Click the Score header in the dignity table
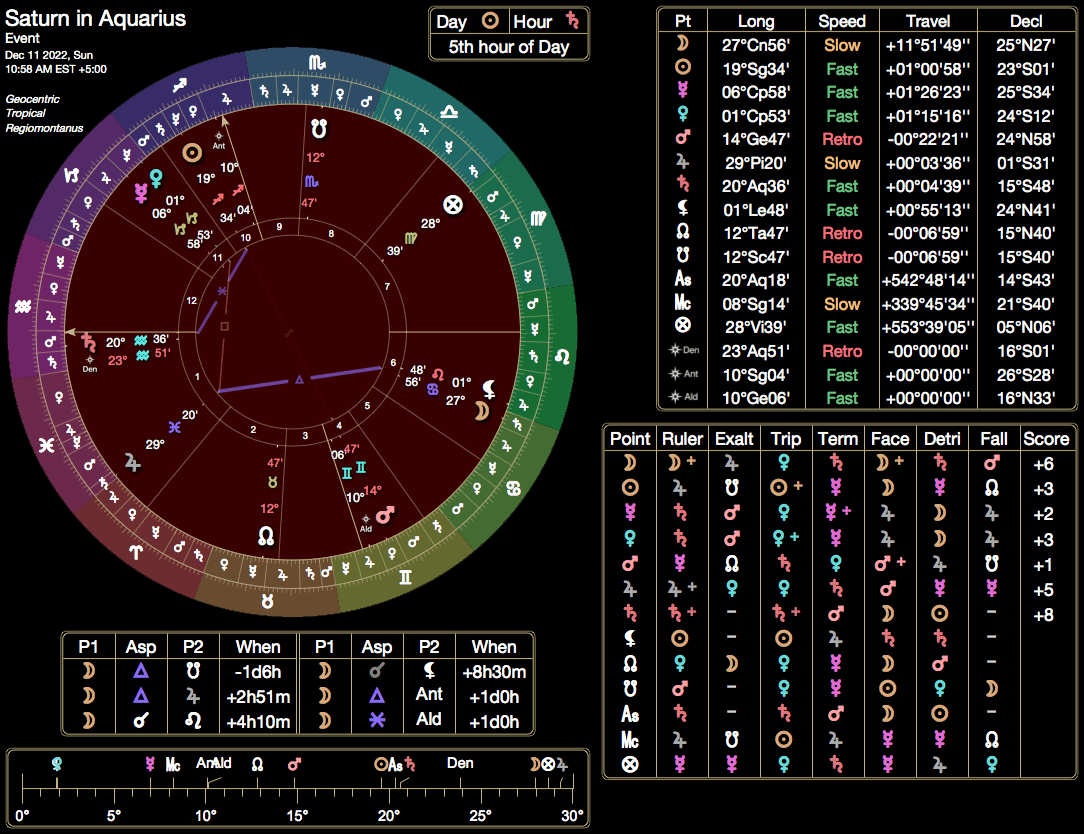The image size is (1084, 834). point(1046,438)
